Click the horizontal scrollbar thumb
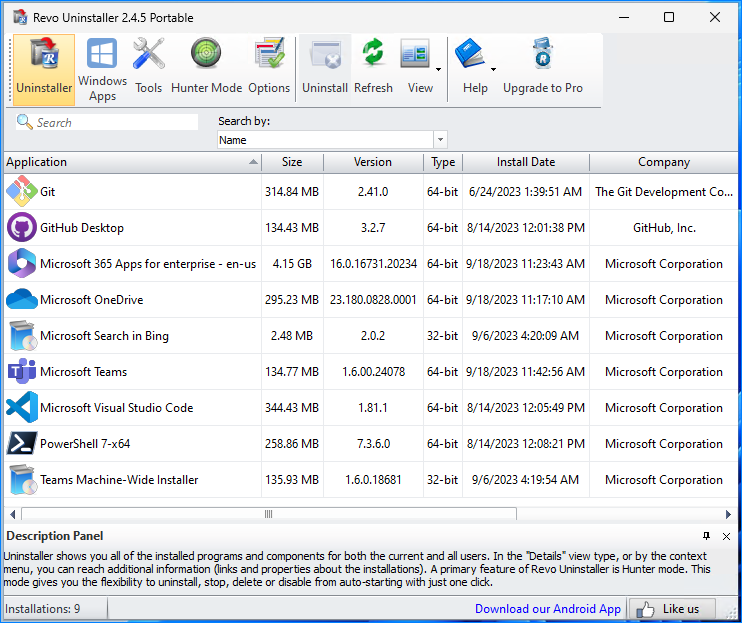This screenshot has width=742, height=623. tap(269, 514)
